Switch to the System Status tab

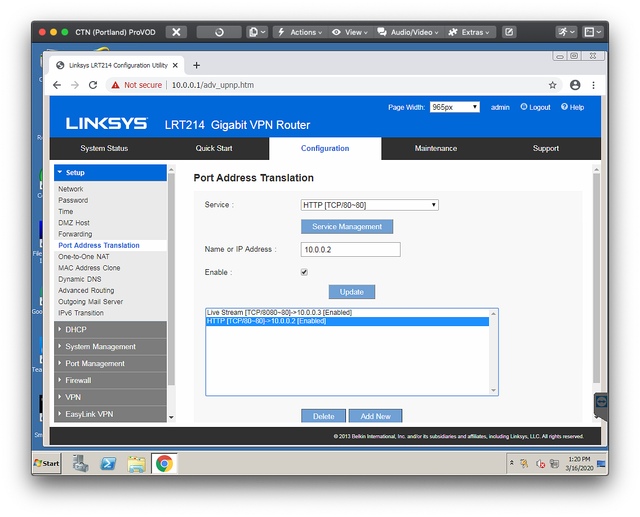(104, 148)
